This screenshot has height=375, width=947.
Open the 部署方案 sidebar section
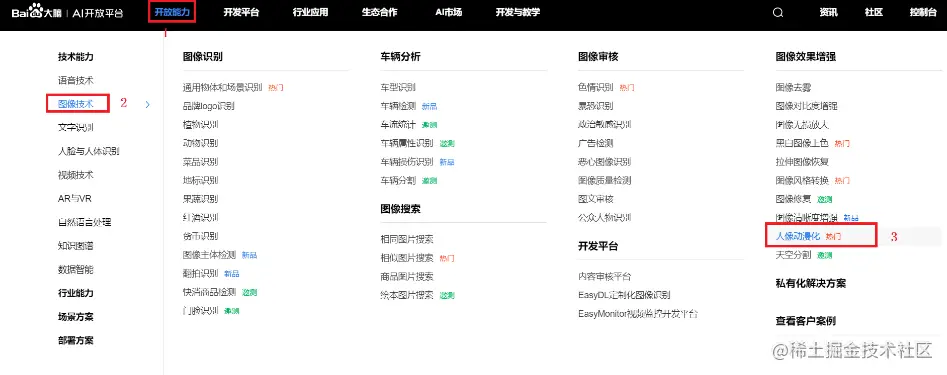(x=75, y=340)
